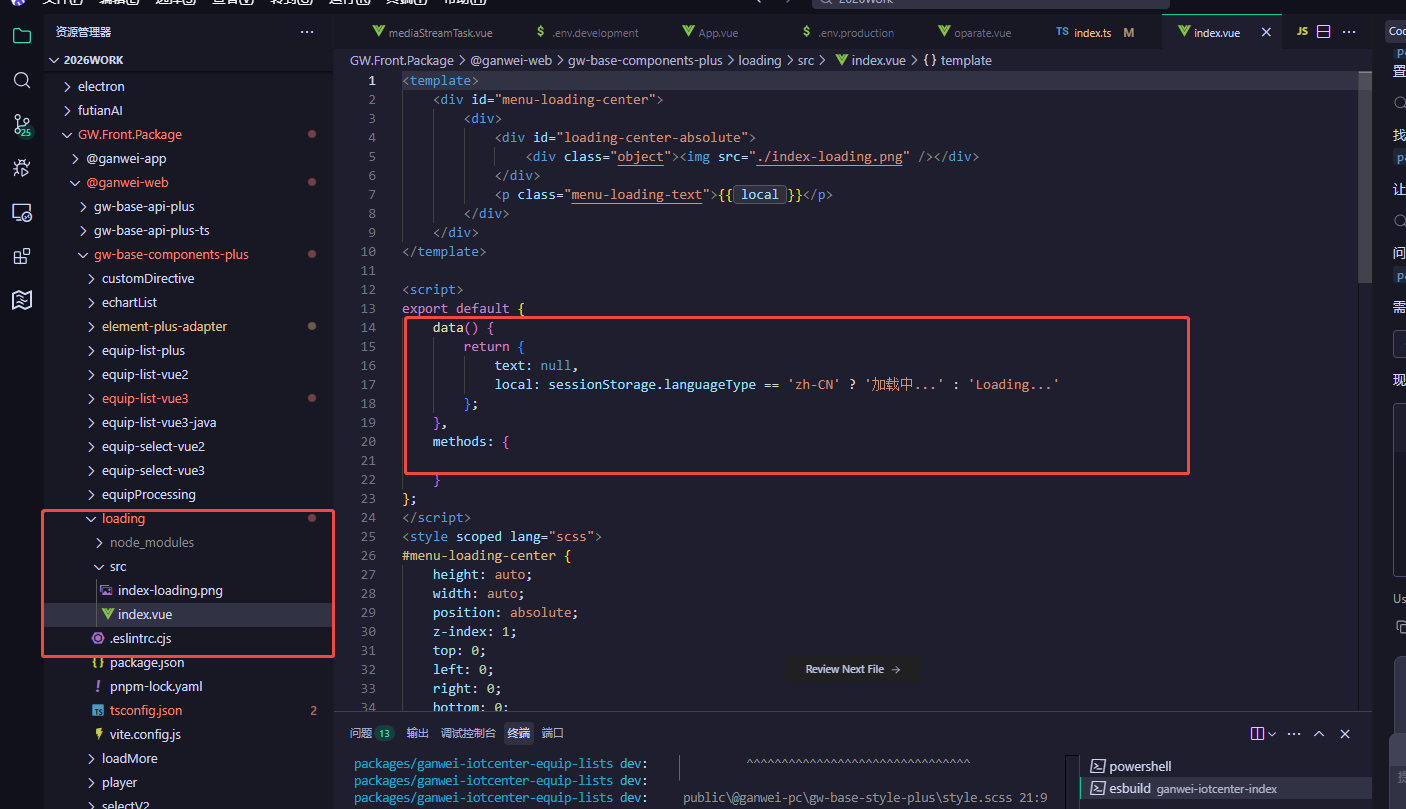Screen dimensions: 1406x809
Task: Open the Explorer panel's more actions menu
Action: (307, 33)
